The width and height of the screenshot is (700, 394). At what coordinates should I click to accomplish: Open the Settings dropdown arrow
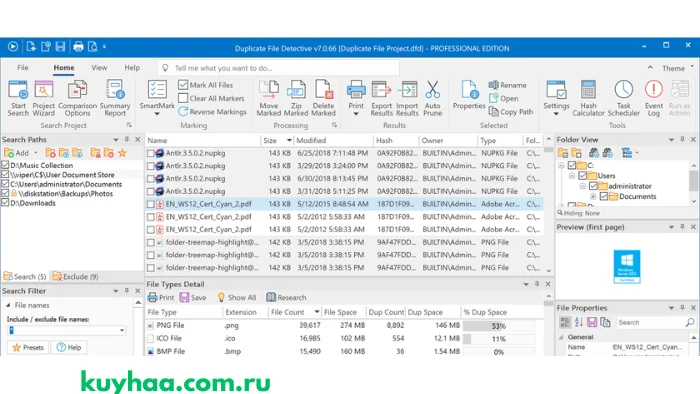tap(556, 114)
